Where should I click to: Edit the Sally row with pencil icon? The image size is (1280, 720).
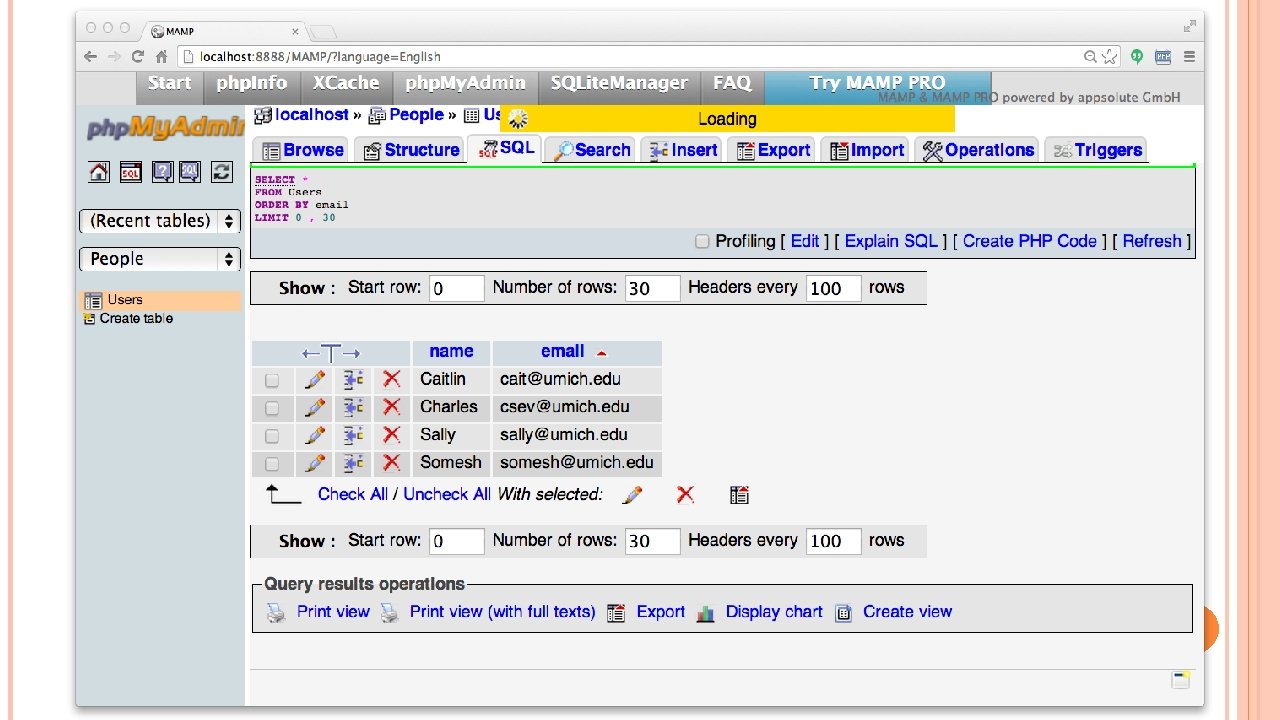(x=315, y=435)
